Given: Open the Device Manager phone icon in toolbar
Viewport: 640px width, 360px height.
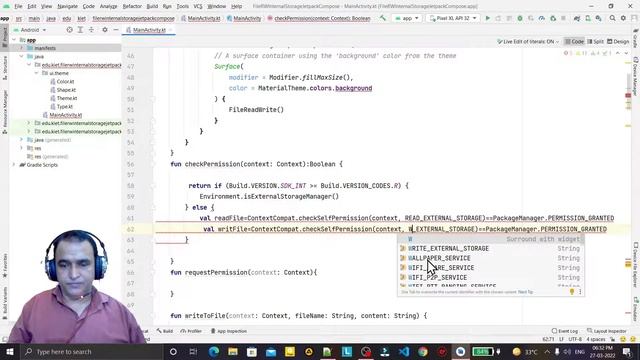Looking at the screenshot, I should [588, 18].
